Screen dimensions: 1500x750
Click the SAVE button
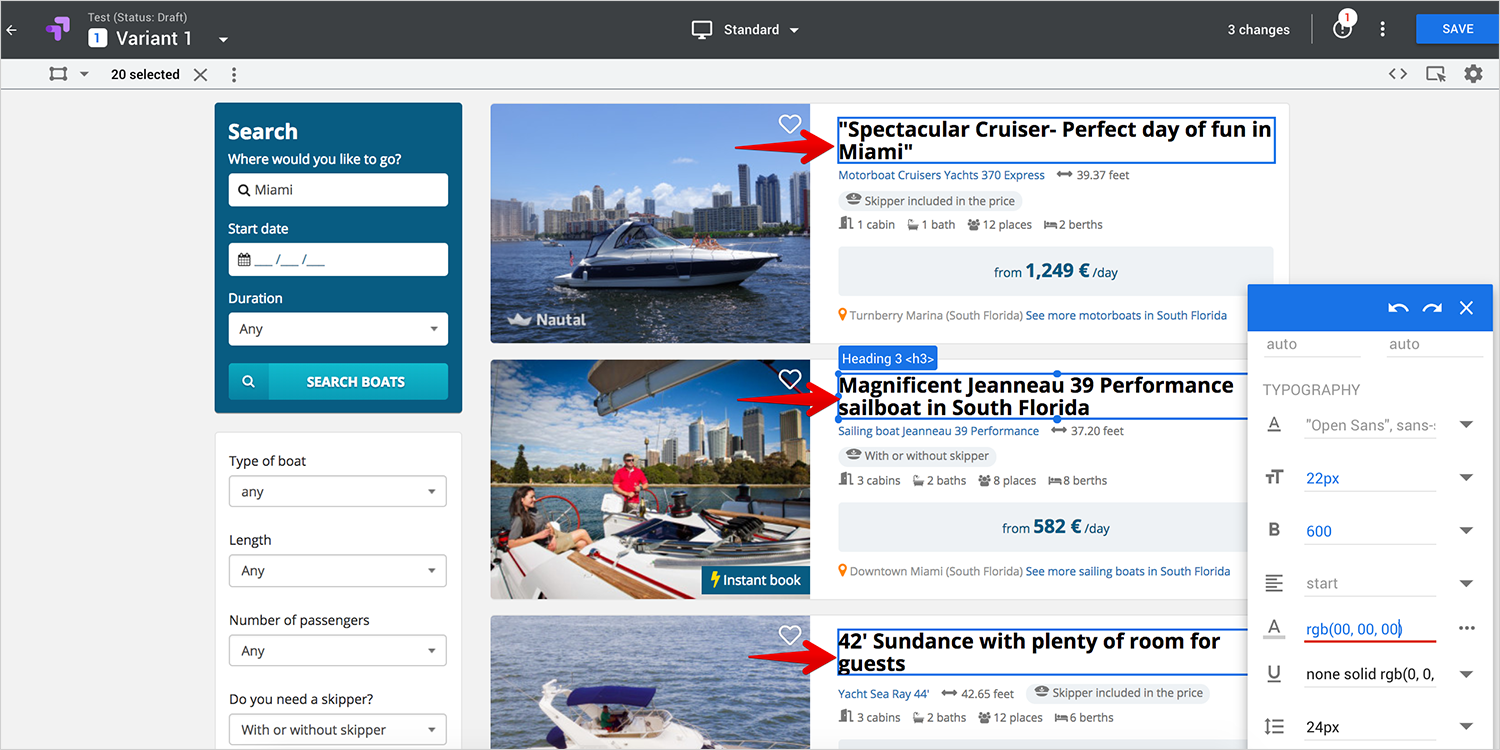(x=1457, y=29)
